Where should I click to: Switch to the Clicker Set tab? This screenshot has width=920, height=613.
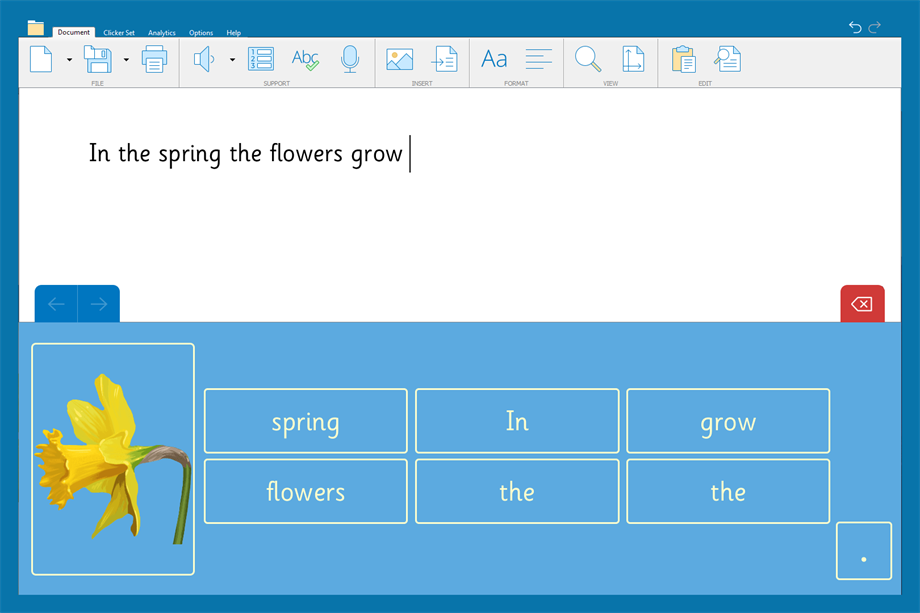tap(119, 33)
